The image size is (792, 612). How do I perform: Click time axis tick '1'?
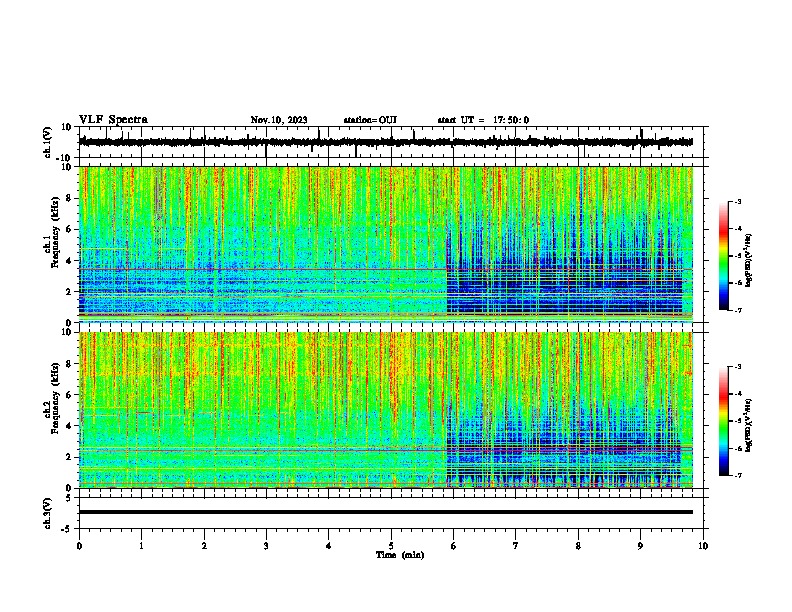coord(141,546)
